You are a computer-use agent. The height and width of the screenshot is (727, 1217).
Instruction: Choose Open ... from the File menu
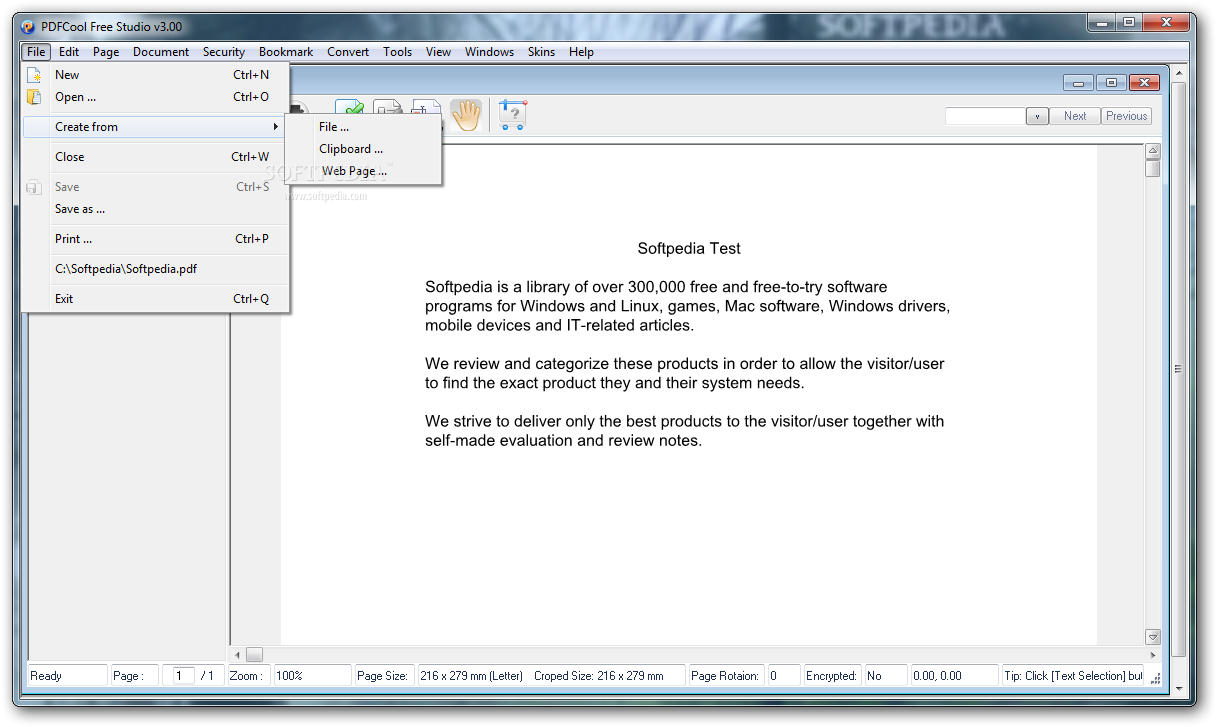pos(156,97)
